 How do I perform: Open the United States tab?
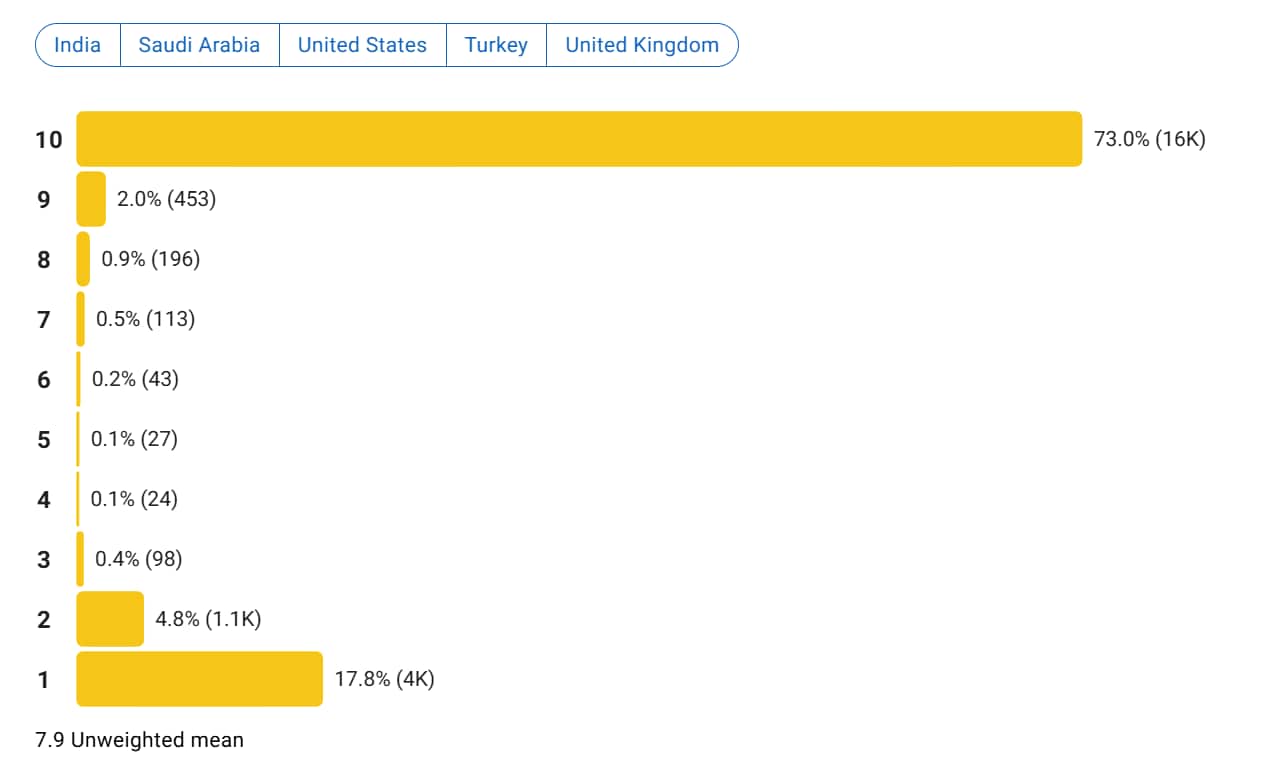362,45
